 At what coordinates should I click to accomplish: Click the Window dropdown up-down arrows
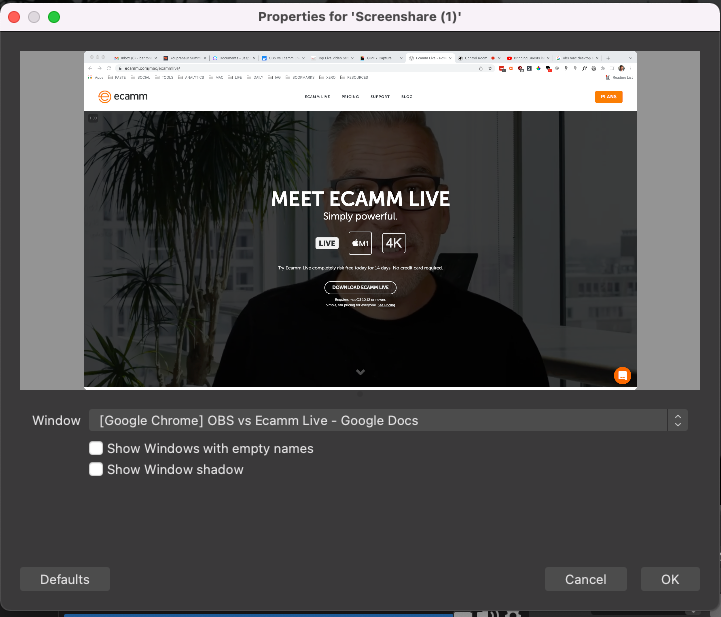[x=678, y=420]
